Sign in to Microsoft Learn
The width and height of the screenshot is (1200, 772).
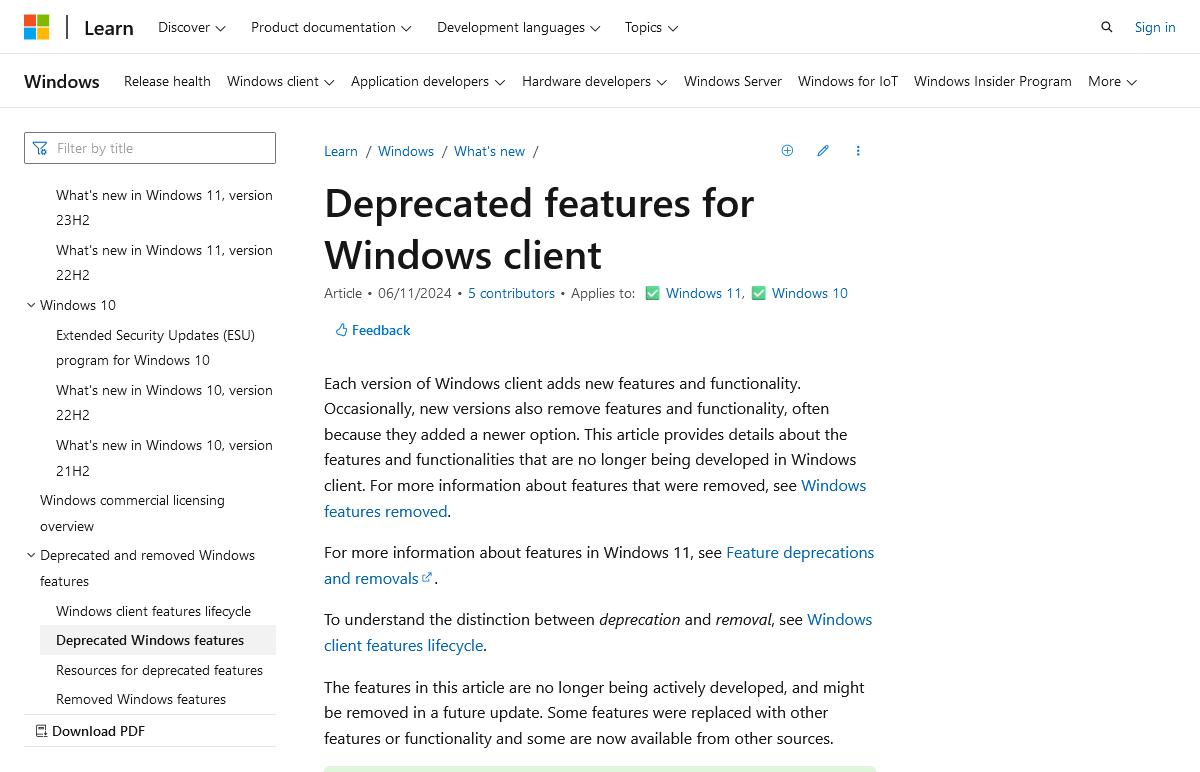tap(1155, 27)
